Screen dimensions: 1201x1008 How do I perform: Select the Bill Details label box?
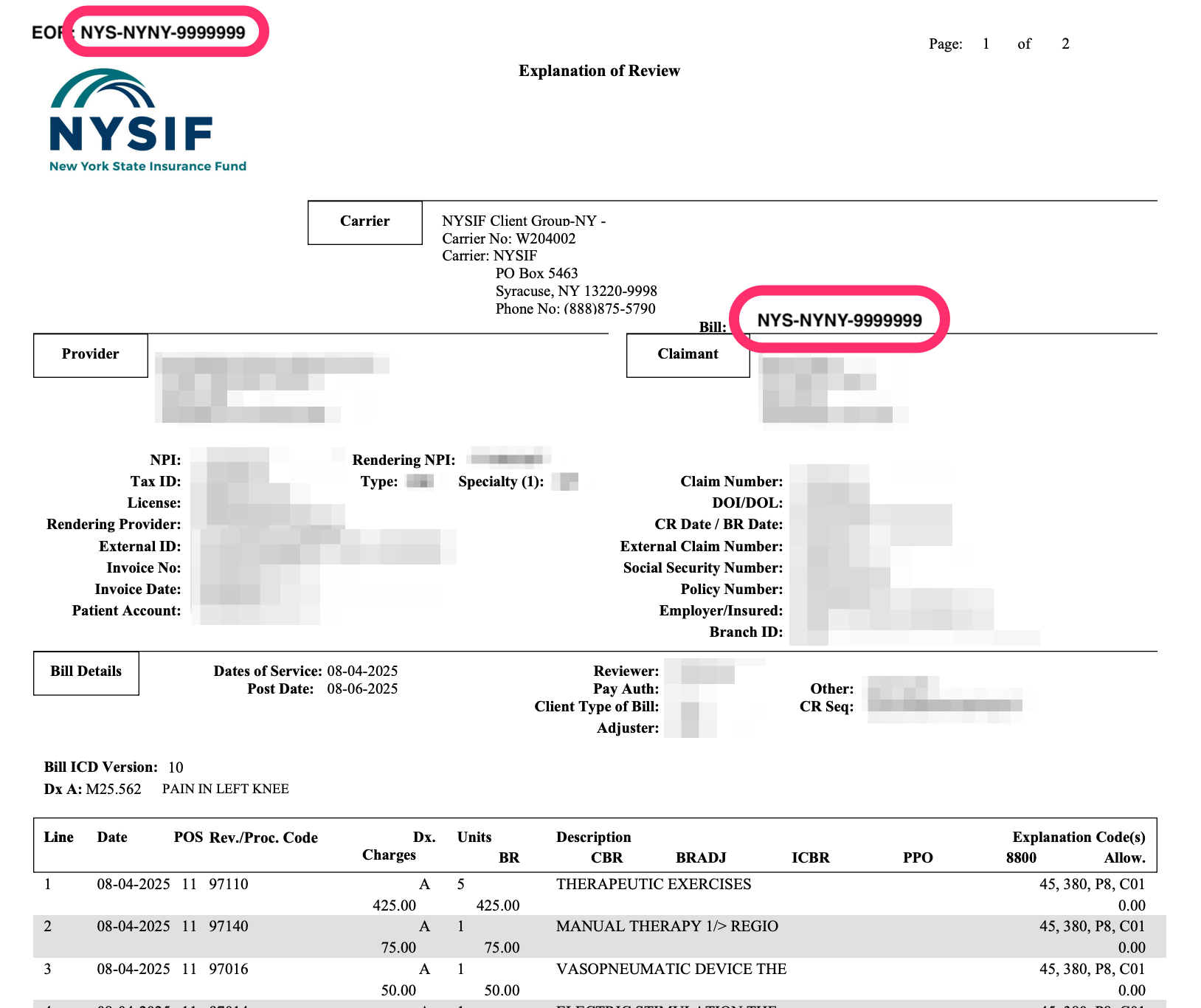[86, 672]
